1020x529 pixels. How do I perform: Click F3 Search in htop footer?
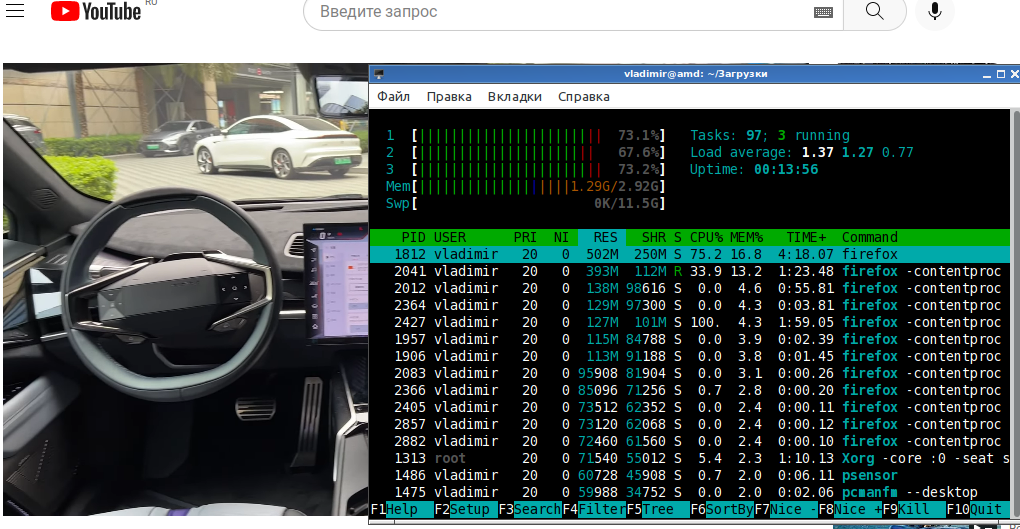click(x=530, y=509)
